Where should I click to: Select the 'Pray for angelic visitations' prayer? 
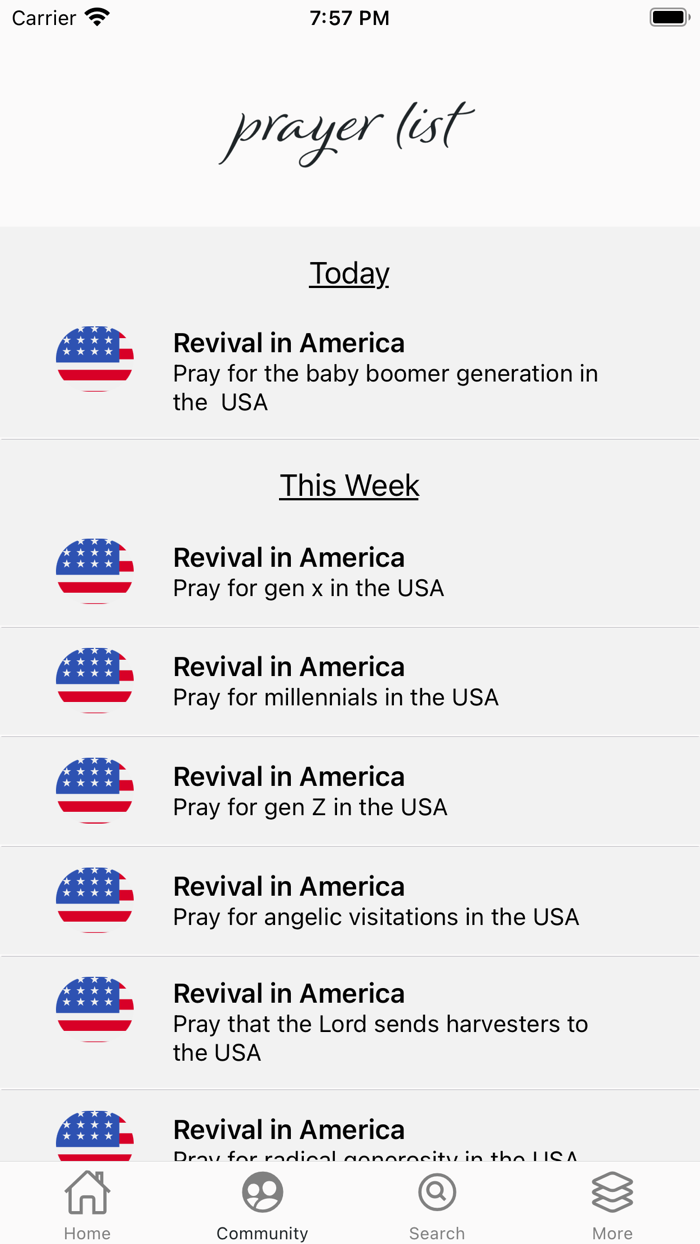click(x=349, y=901)
